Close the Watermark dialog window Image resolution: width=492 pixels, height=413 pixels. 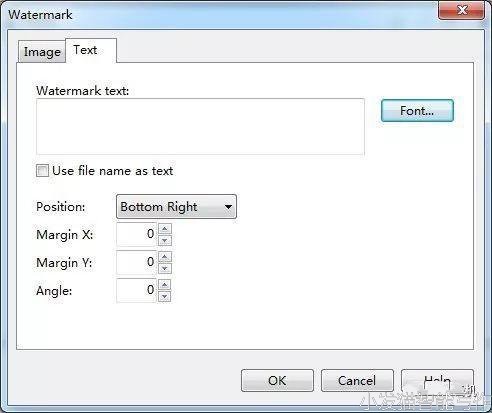click(462, 10)
